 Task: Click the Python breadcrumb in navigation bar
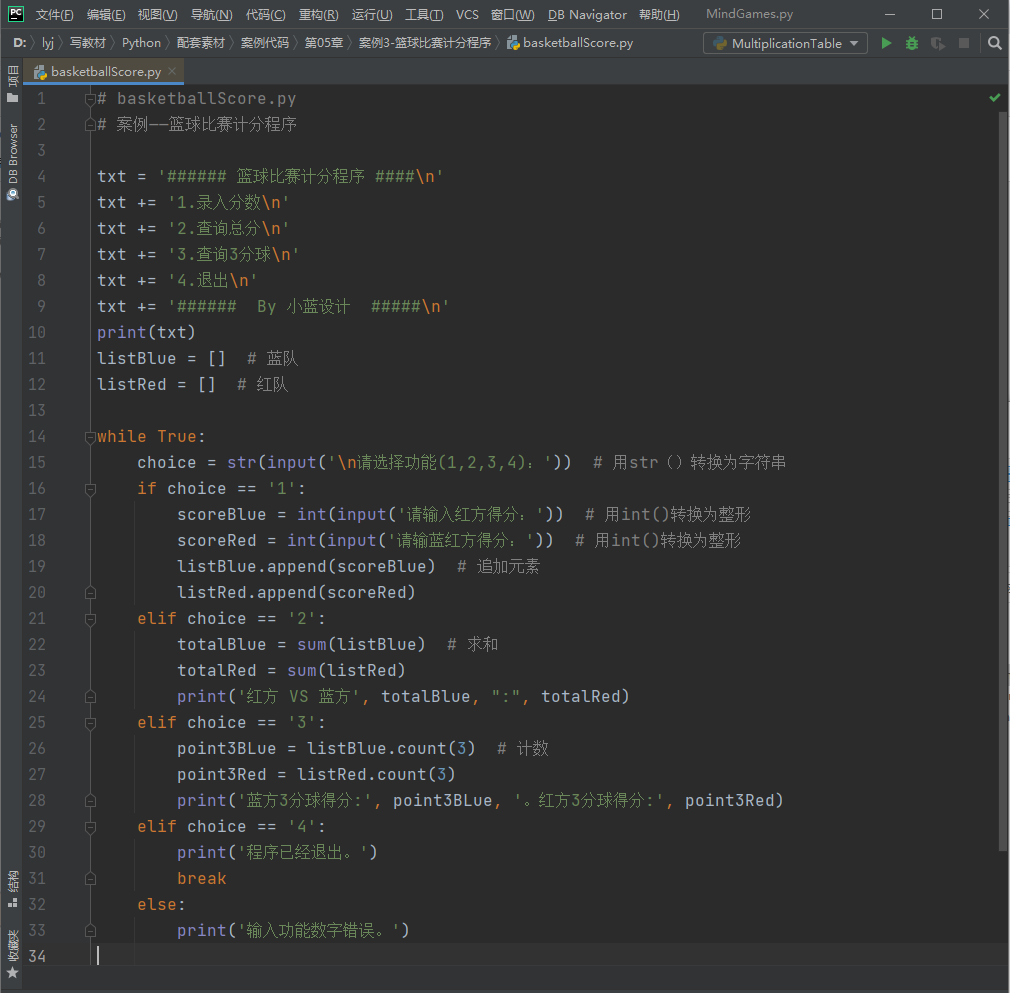click(x=141, y=43)
